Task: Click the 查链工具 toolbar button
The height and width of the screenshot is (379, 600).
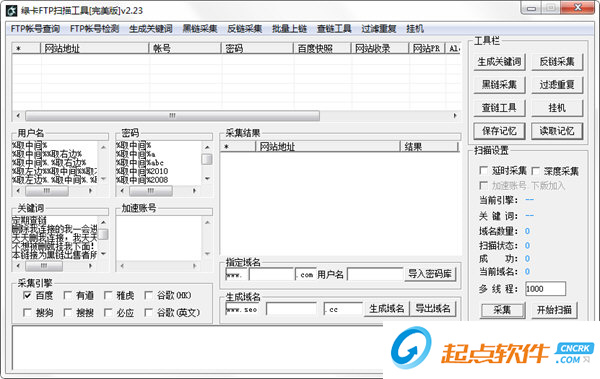Action: point(499,108)
